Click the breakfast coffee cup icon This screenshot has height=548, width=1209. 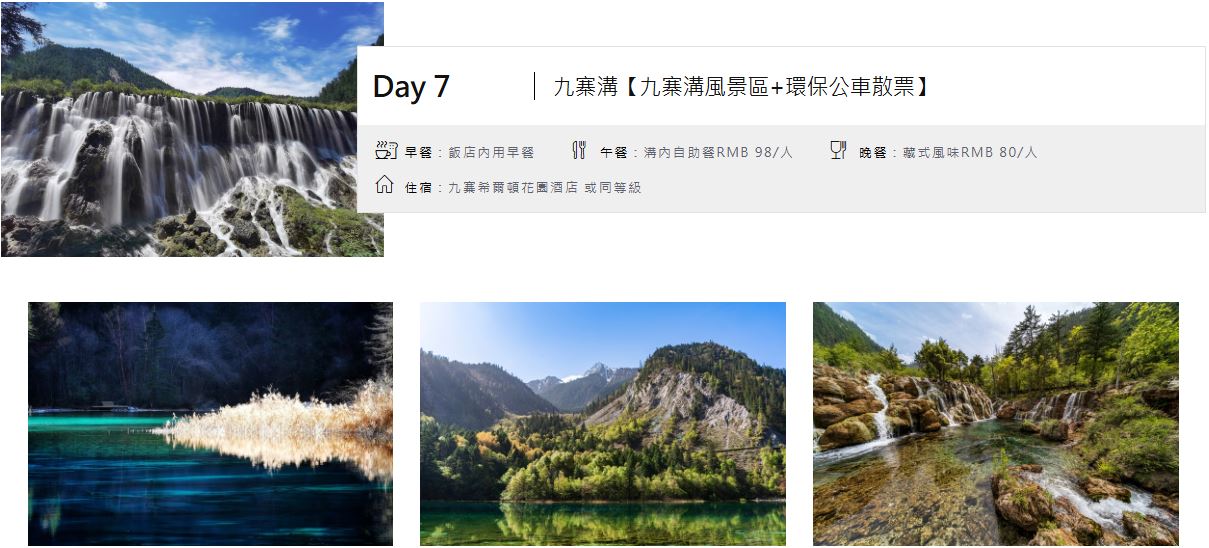coord(385,151)
